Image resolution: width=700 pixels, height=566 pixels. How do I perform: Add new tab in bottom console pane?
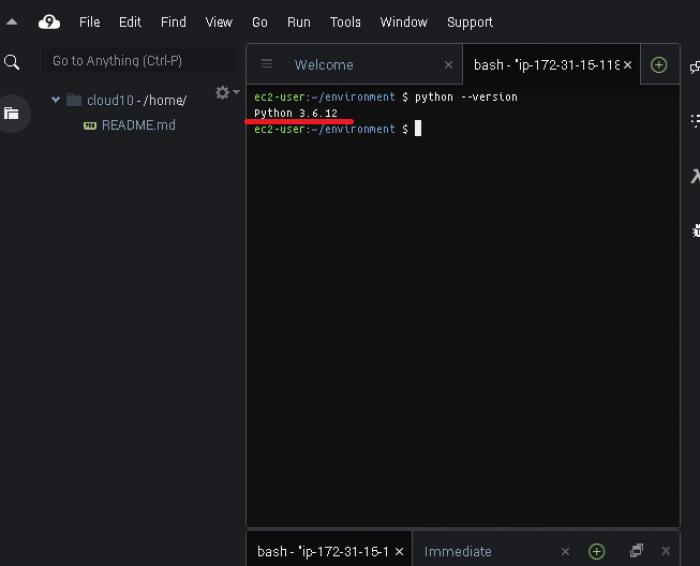point(597,551)
